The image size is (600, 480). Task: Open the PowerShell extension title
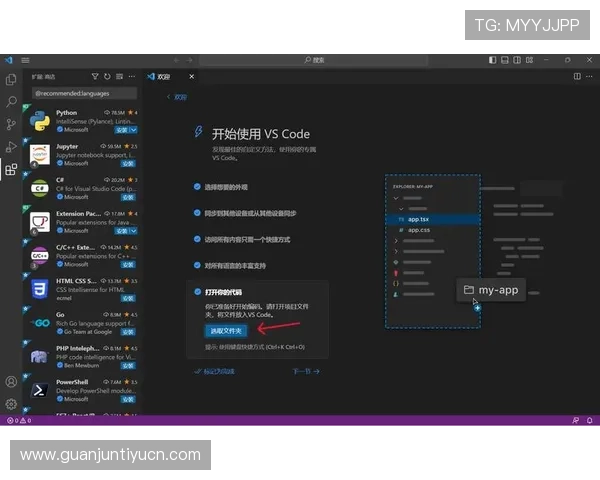coord(72,382)
